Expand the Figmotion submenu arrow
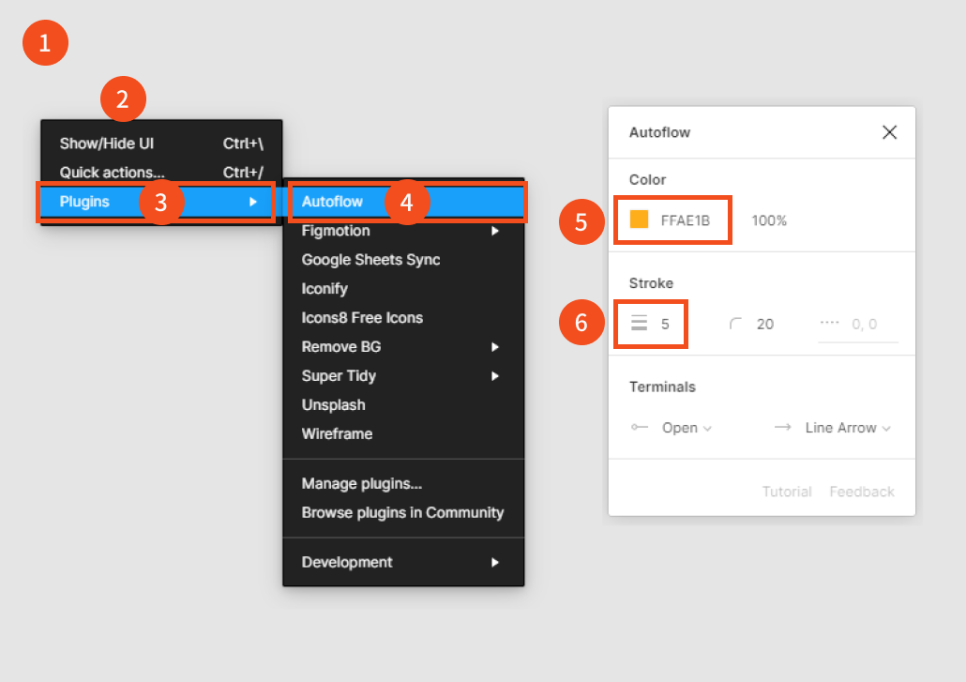 point(495,231)
